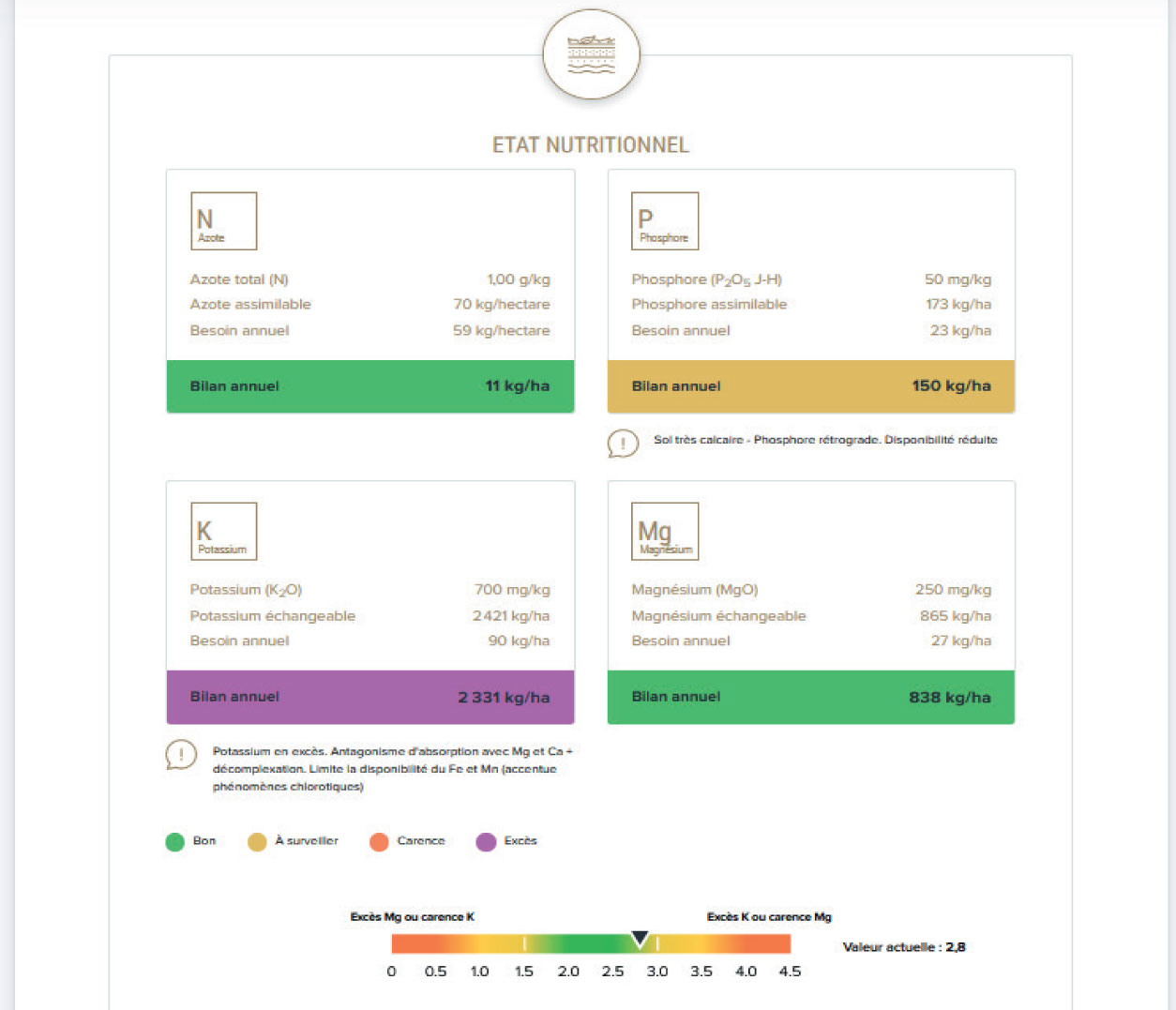This screenshot has width=1176, height=1010.
Task: Click the P Phosphore element tile
Action: tap(665, 221)
